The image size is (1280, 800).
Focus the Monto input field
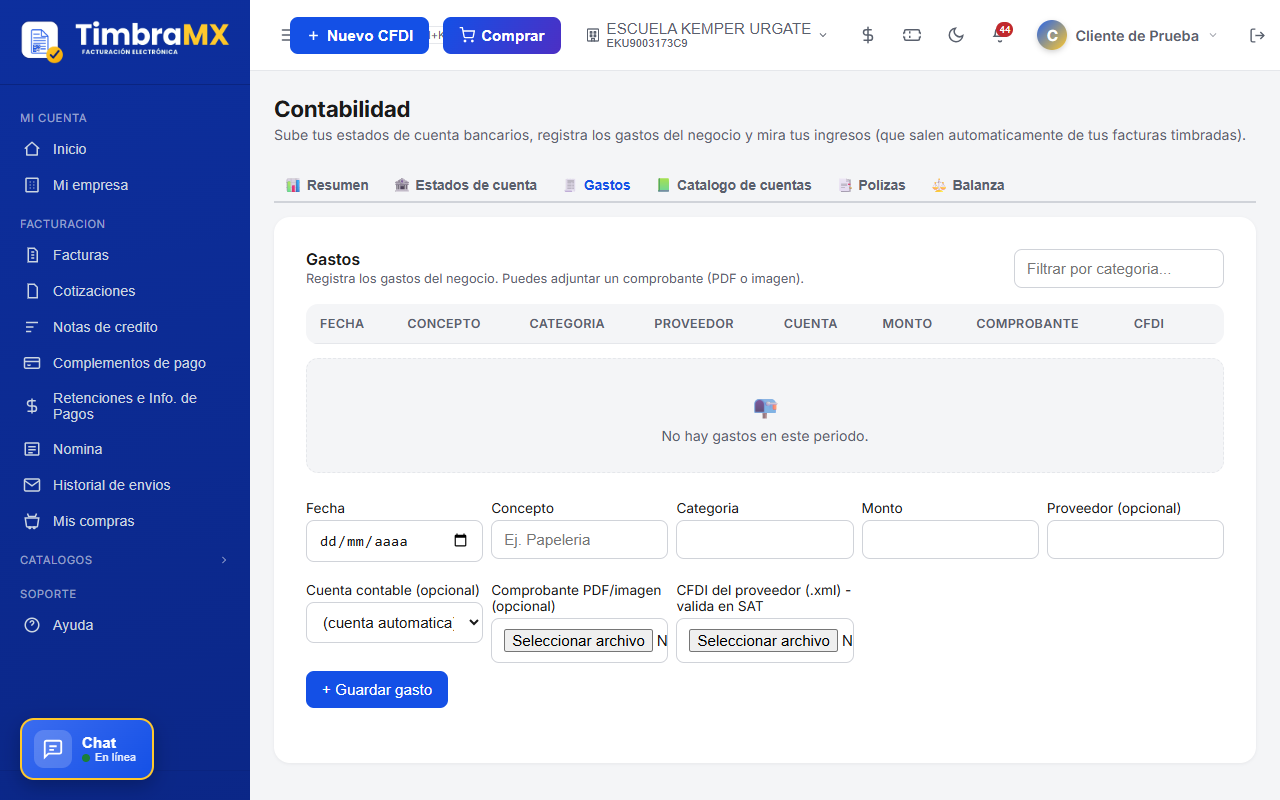coord(950,540)
